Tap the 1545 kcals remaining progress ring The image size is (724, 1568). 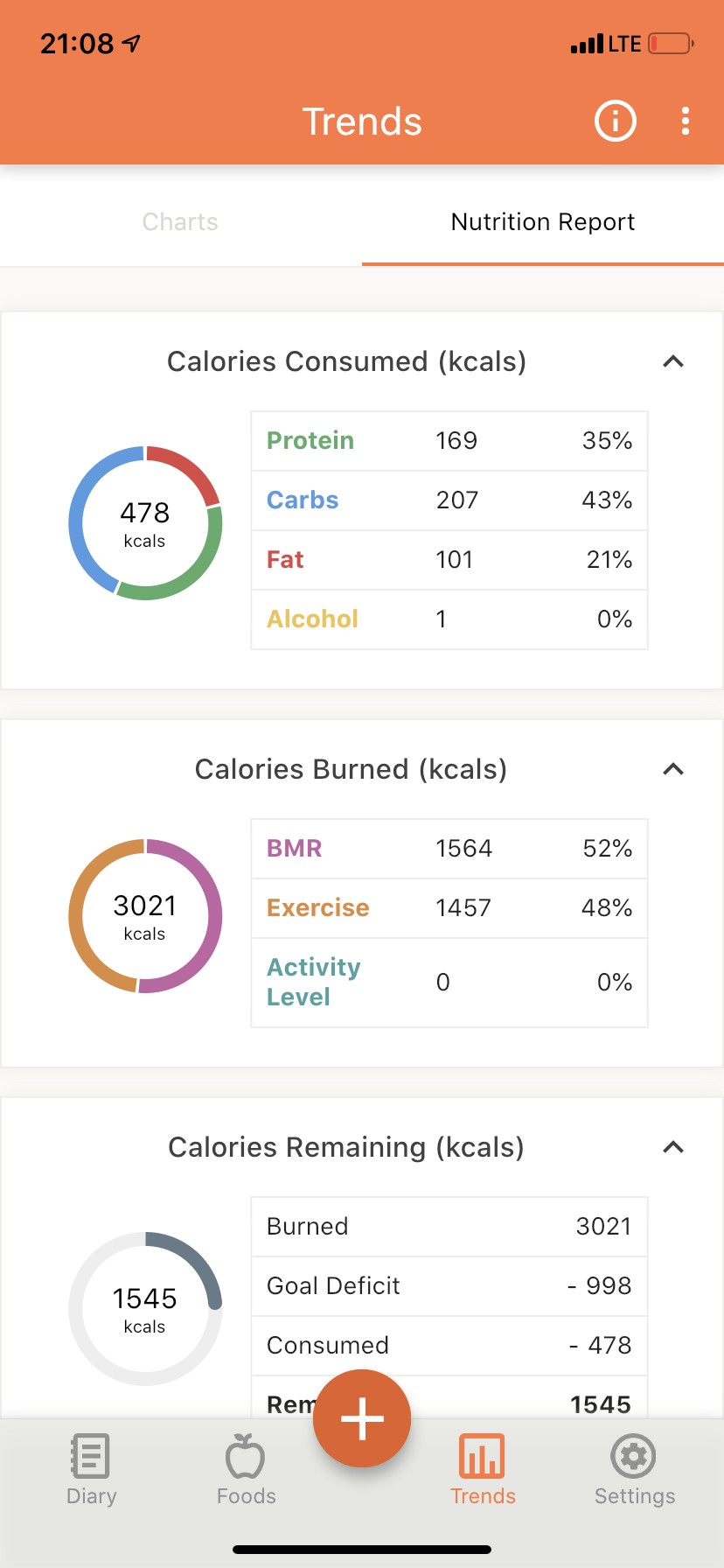click(145, 1309)
